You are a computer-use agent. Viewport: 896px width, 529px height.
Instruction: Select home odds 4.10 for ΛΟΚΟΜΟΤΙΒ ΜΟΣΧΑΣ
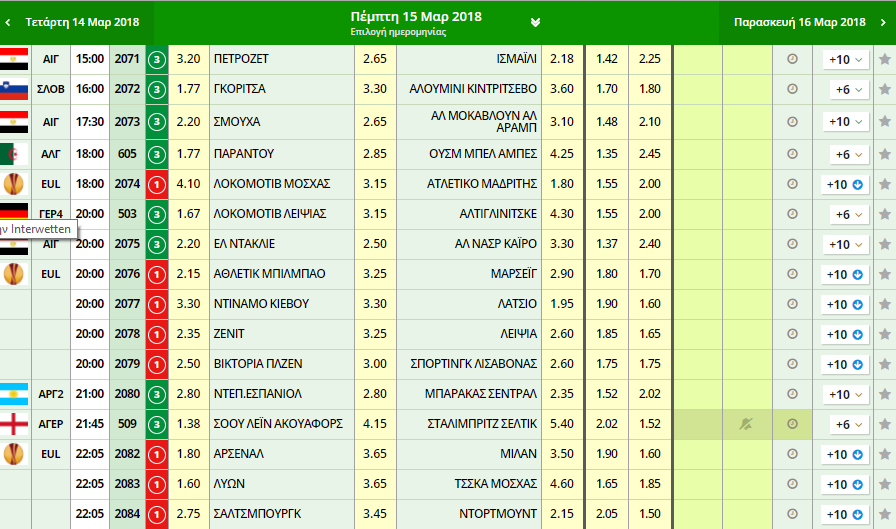click(188, 184)
